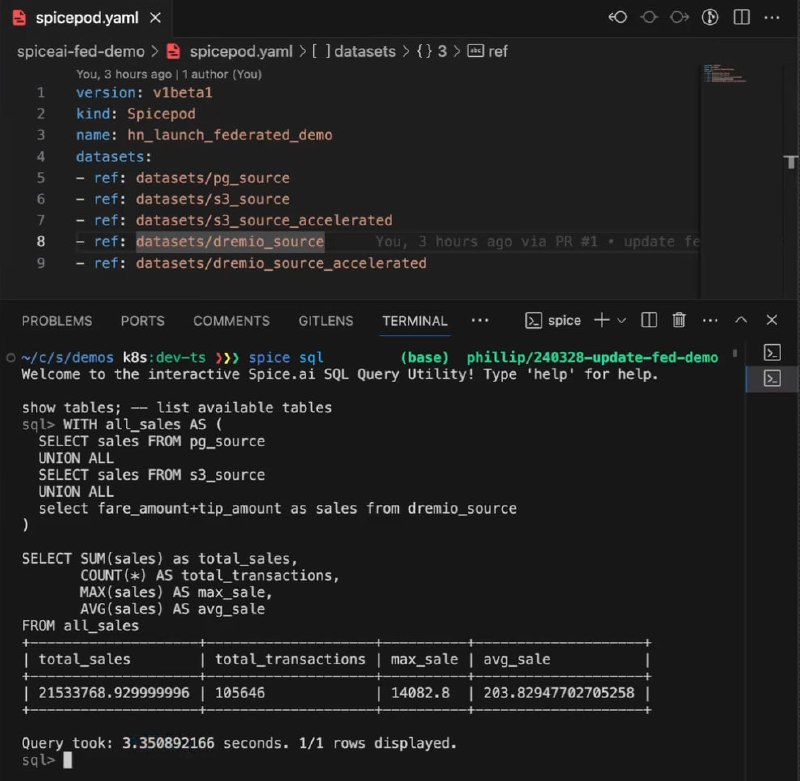The width and height of the screenshot is (800, 781).
Task: Click inline blame annotation on line 8
Action: click(x=537, y=241)
